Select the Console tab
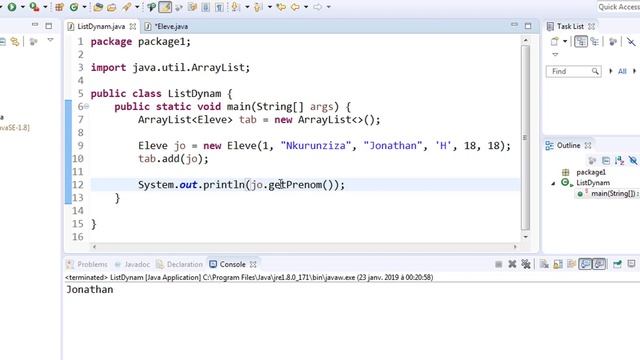The image size is (640, 360). click(232, 264)
